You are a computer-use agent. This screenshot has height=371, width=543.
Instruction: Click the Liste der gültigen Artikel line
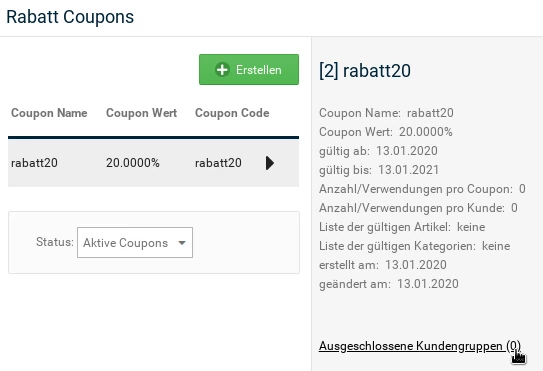tap(402, 227)
